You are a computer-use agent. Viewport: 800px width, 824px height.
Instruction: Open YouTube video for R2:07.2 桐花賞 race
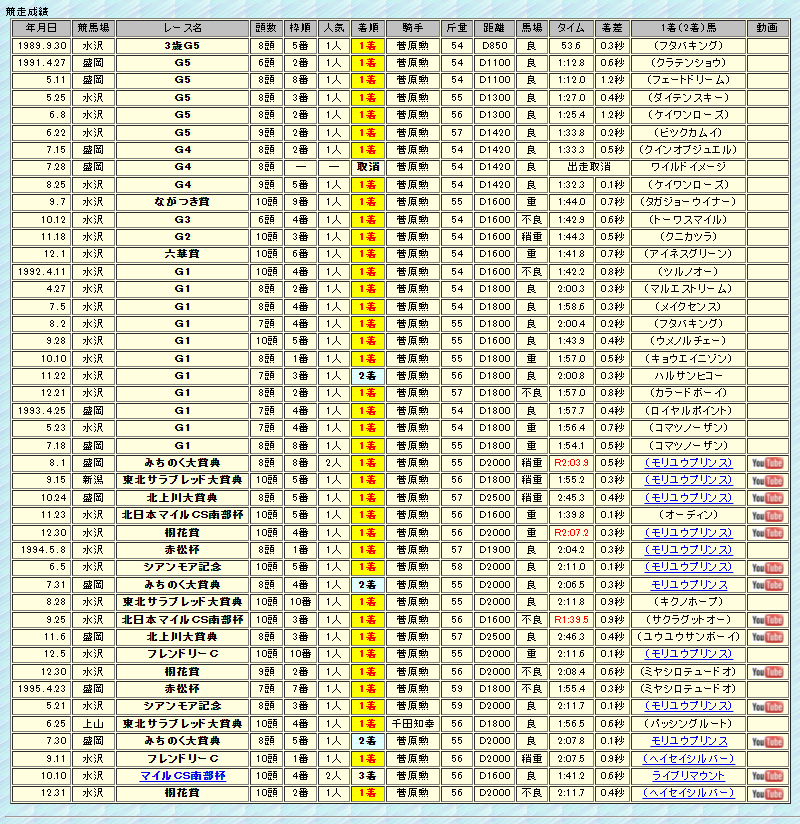[767, 533]
